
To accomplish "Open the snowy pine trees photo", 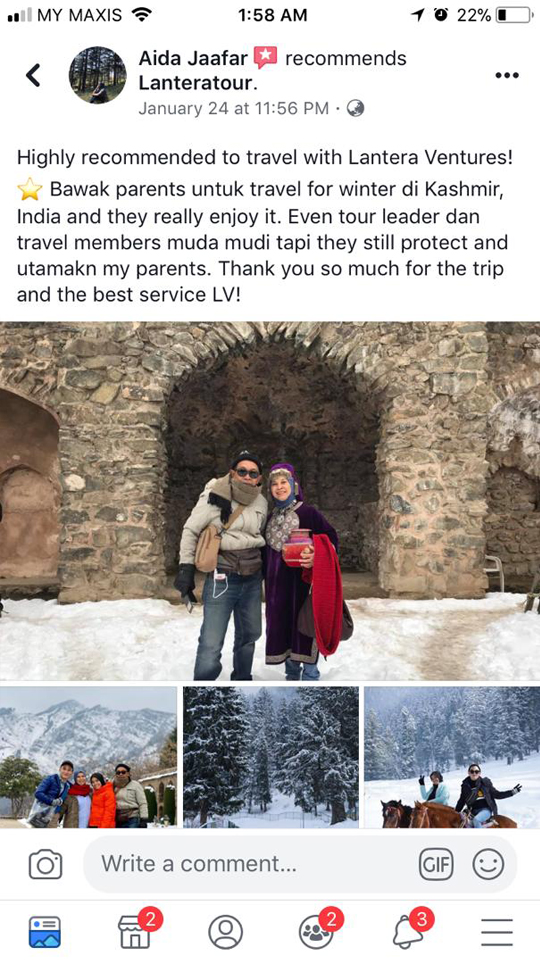I will (271, 757).
